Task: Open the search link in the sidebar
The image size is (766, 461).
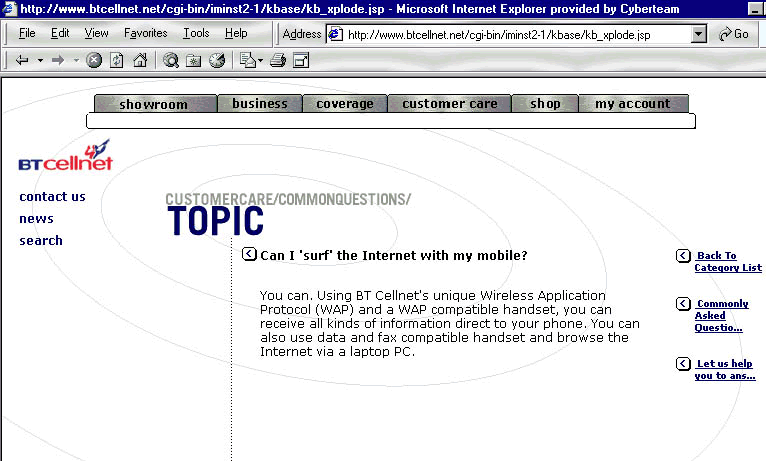Action: pyautogui.click(x=41, y=241)
